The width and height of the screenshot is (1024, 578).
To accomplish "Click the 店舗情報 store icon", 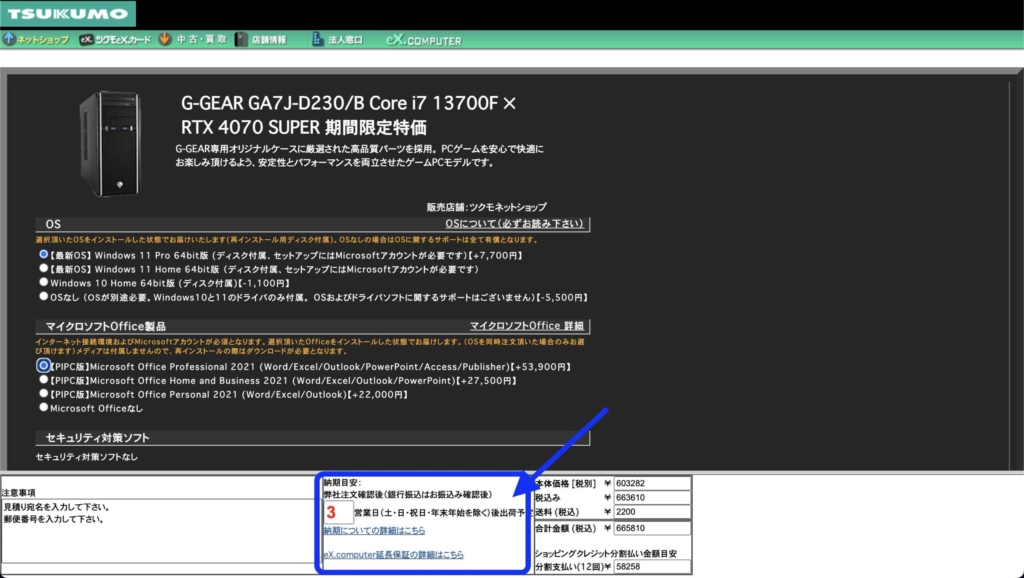I will point(241,40).
